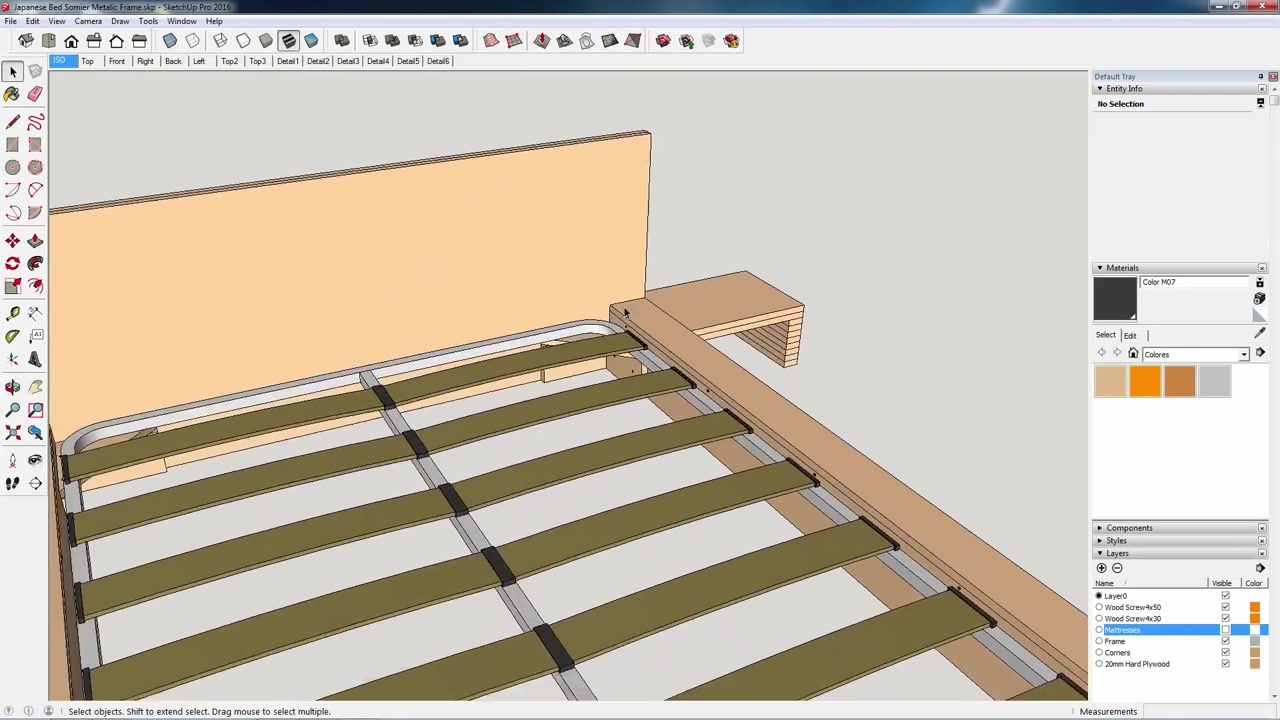Image resolution: width=1280 pixels, height=720 pixels.
Task: Click the material name field Color M07
Action: tap(1195, 282)
